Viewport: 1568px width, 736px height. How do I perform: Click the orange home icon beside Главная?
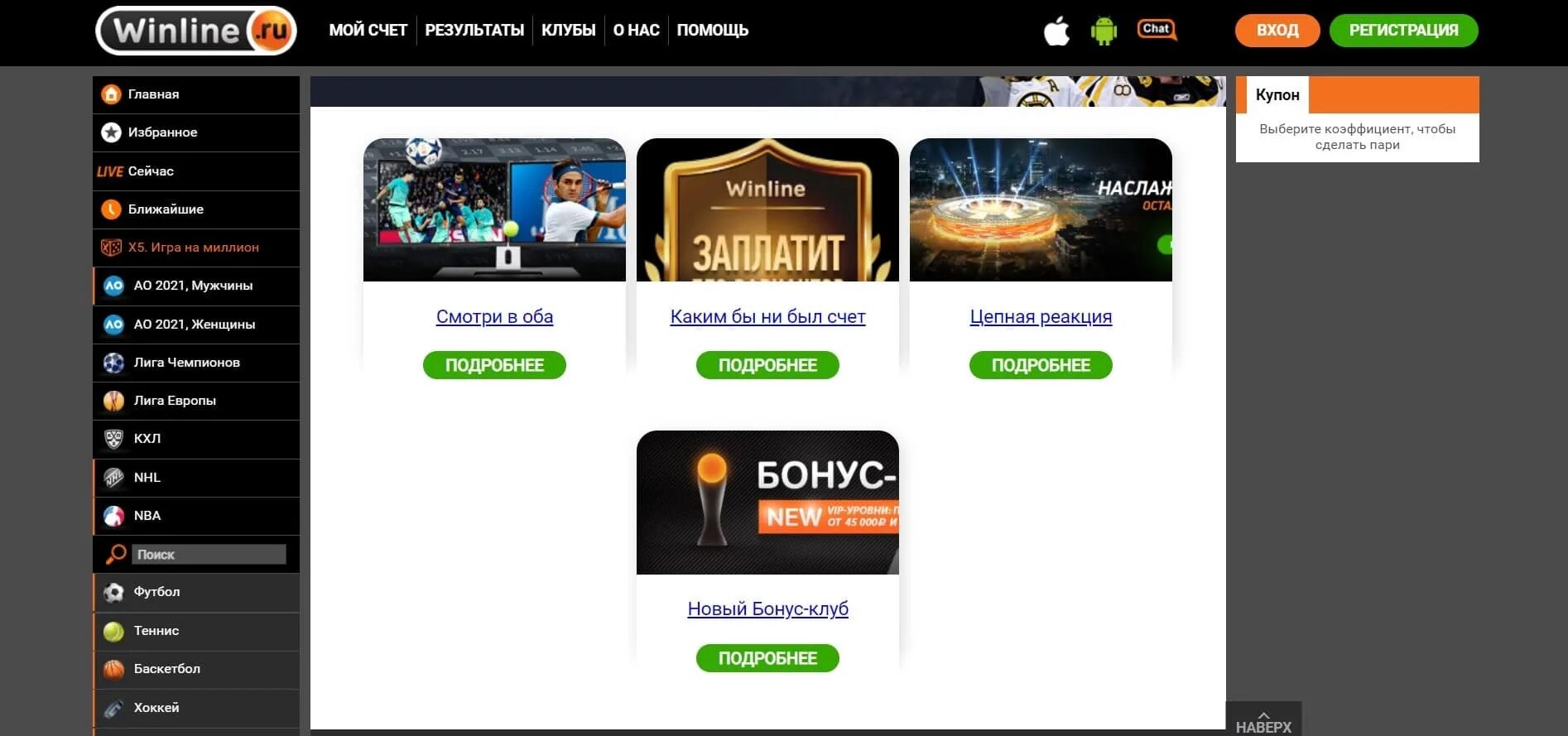pos(111,94)
